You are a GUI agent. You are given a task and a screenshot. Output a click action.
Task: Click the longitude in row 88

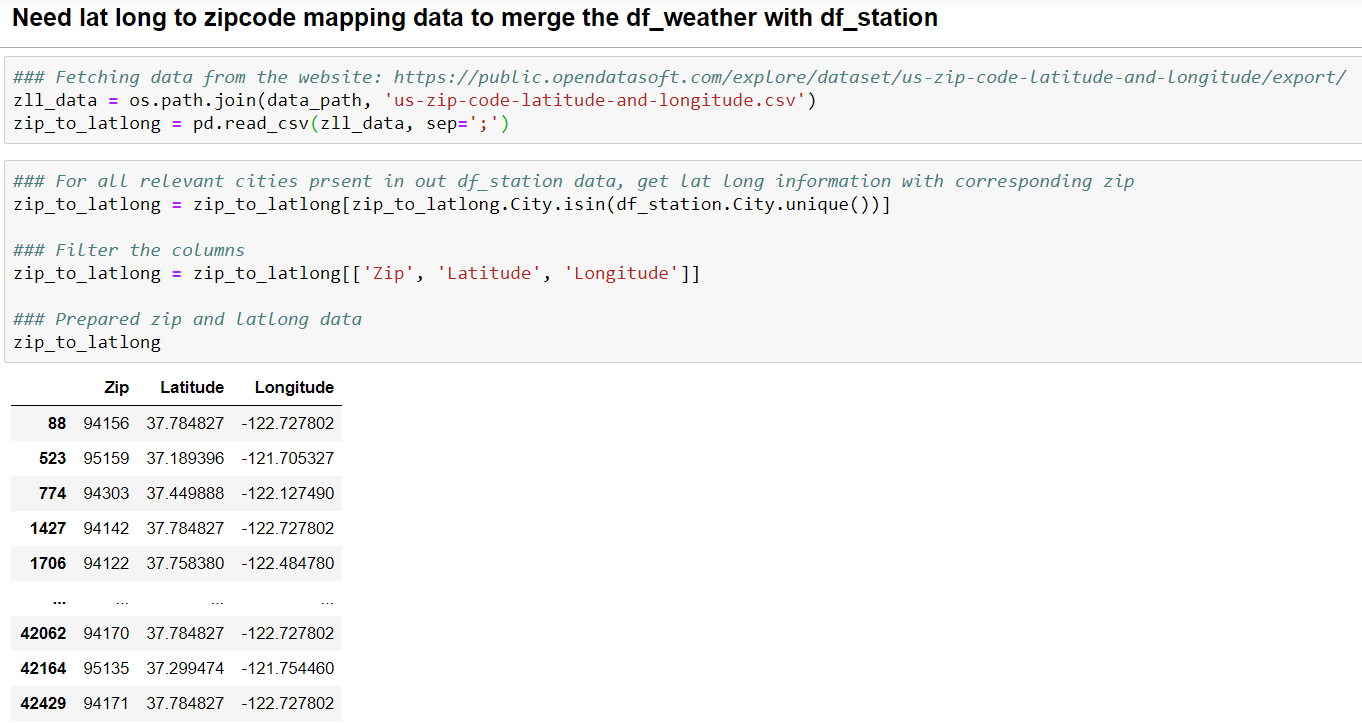coord(288,423)
